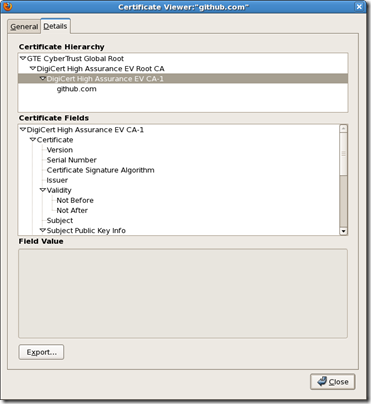Collapse the GTE CyberTrust Global Root node
This screenshot has height=404, width=371.
pos(23,59)
